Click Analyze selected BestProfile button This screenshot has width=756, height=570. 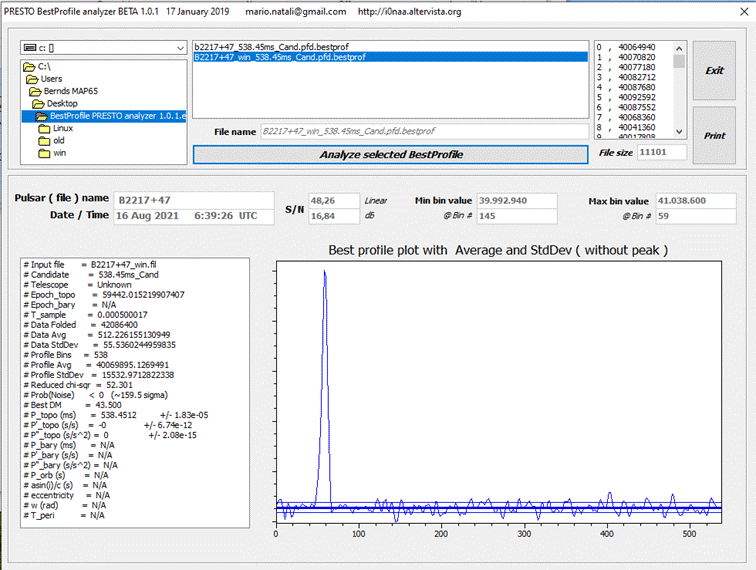coord(391,155)
